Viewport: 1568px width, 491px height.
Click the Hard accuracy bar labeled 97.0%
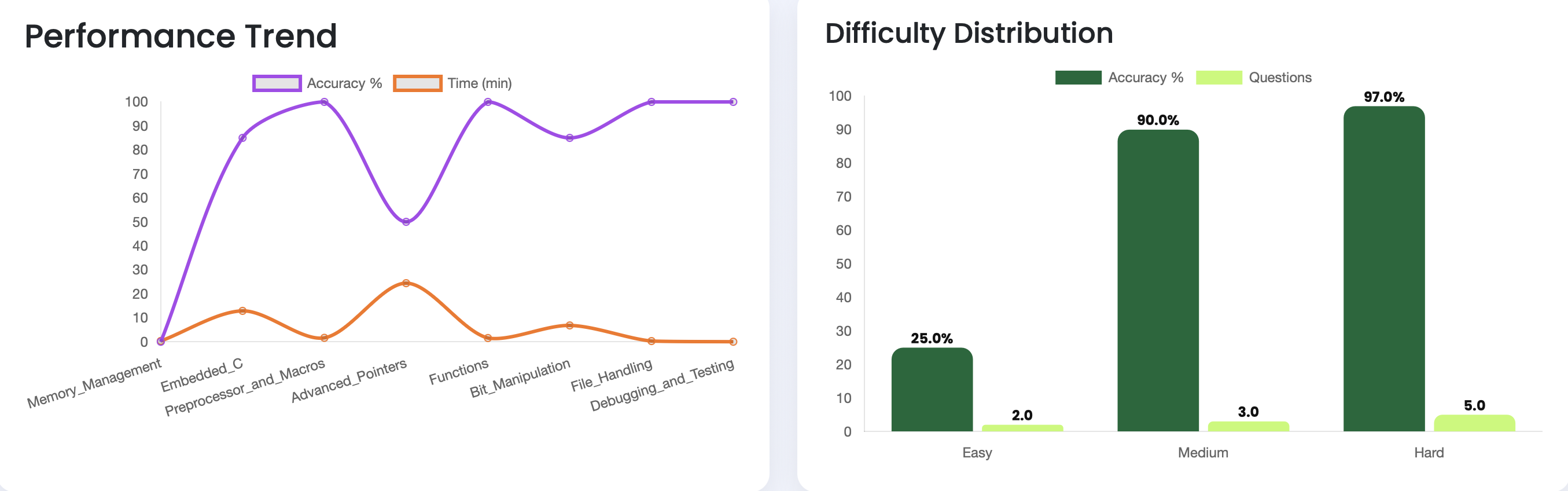(x=1383, y=269)
